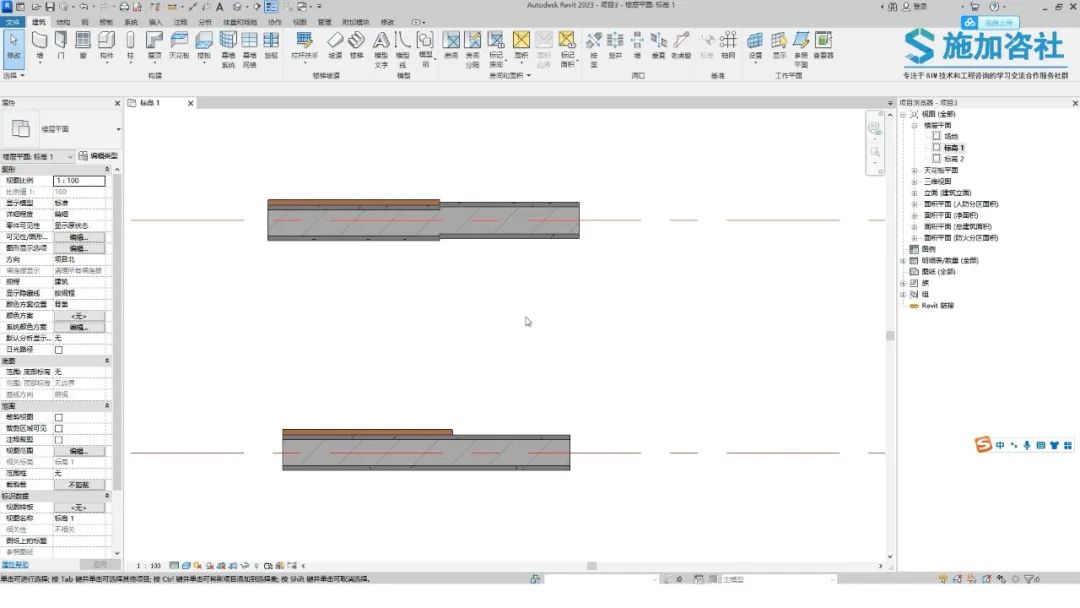Select the 楼梯 (Stair) tool

[357, 45]
